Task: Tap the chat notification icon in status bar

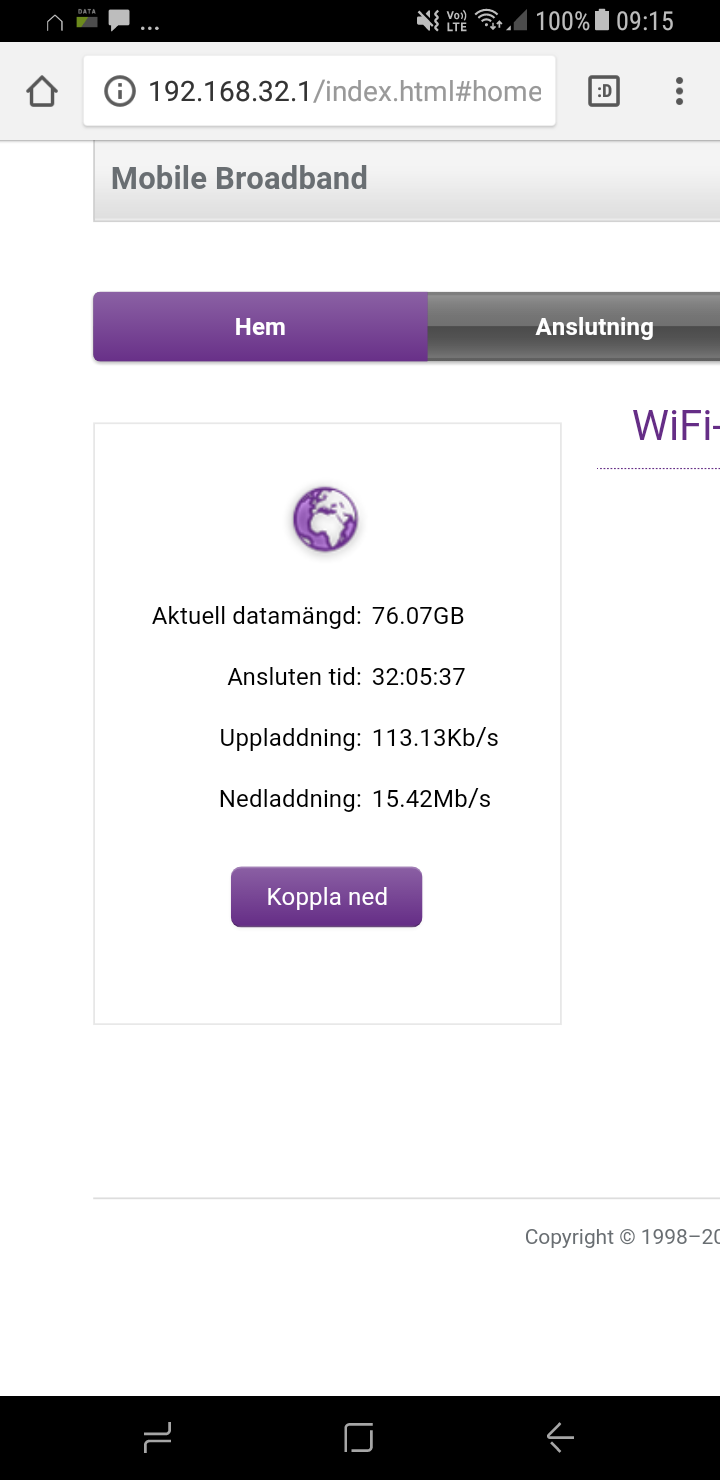Action: point(119,20)
